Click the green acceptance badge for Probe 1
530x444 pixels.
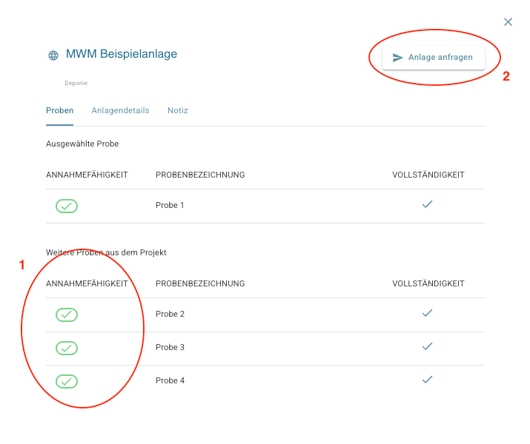(x=67, y=206)
